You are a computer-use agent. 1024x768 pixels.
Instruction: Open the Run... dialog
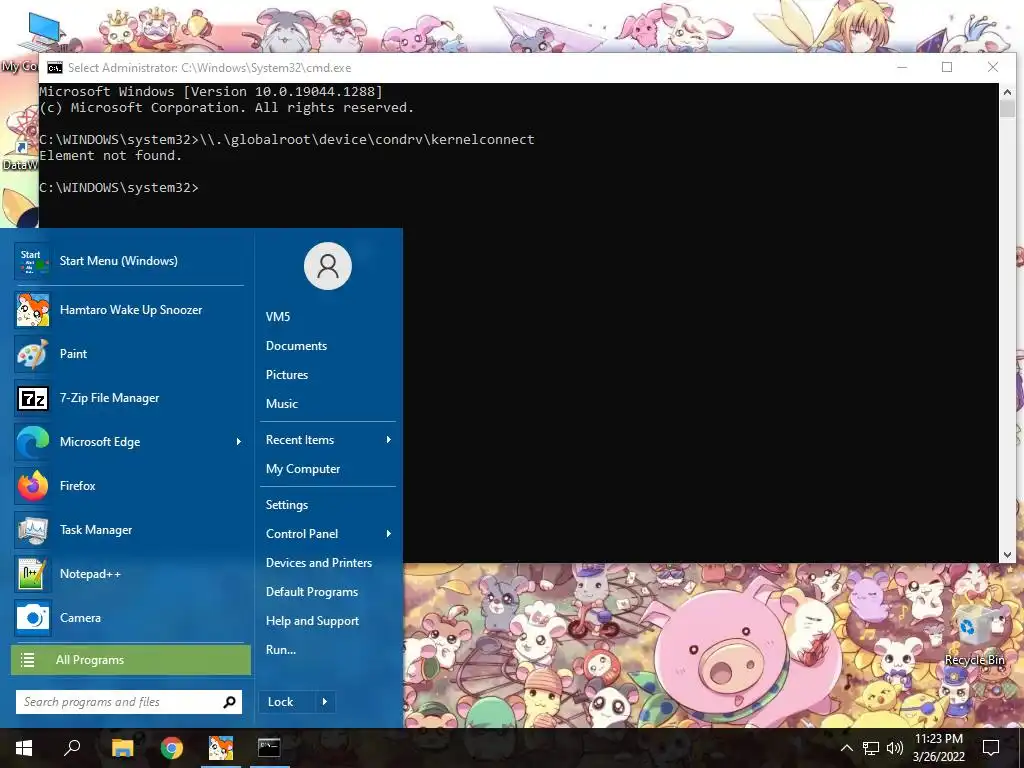point(281,650)
